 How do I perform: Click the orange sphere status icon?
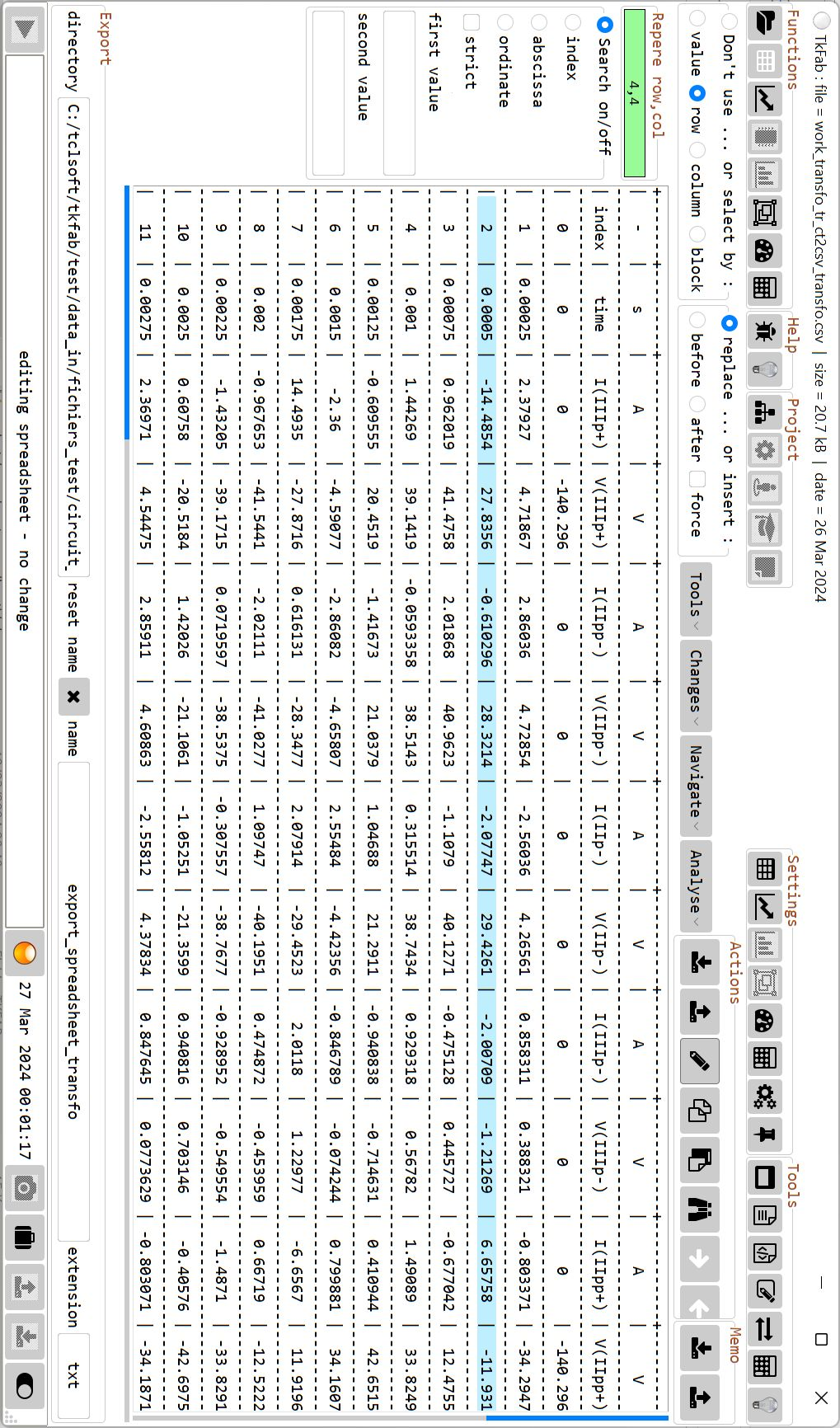pyautogui.click(x=25, y=953)
